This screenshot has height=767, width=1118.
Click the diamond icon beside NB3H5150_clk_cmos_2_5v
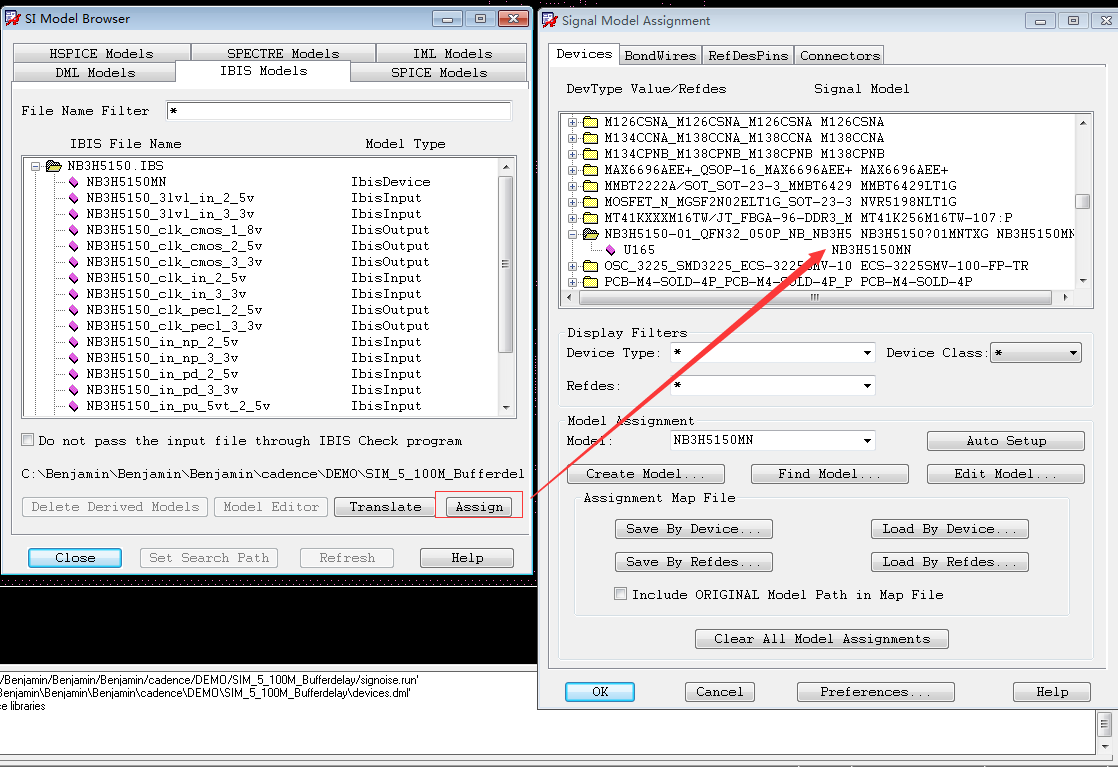click(73, 247)
